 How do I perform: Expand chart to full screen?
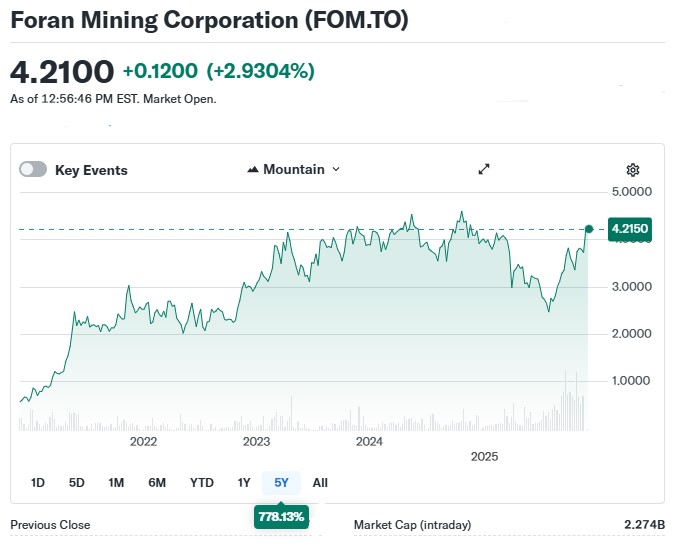tap(484, 169)
